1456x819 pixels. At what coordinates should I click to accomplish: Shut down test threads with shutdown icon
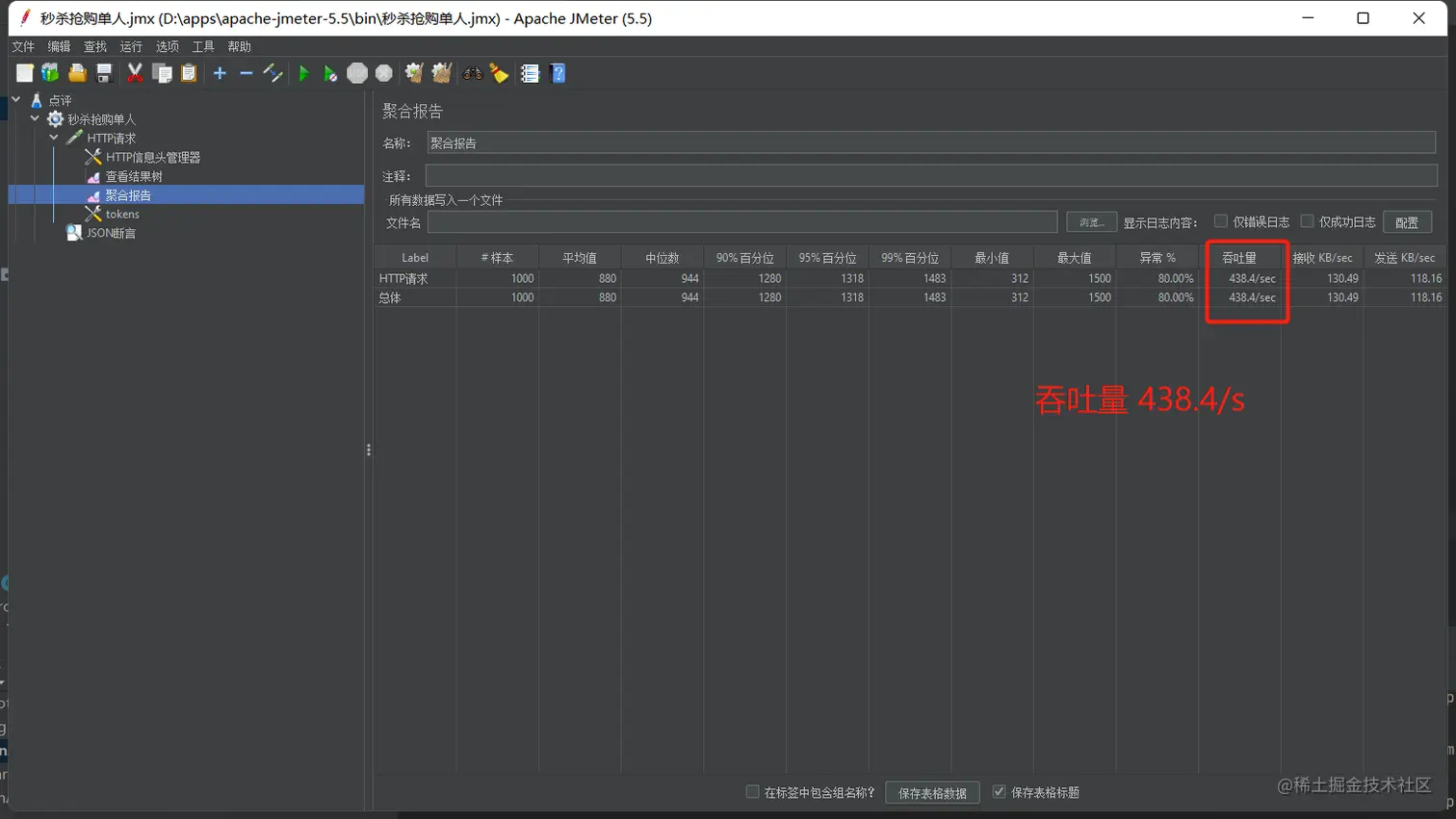(384, 73)
